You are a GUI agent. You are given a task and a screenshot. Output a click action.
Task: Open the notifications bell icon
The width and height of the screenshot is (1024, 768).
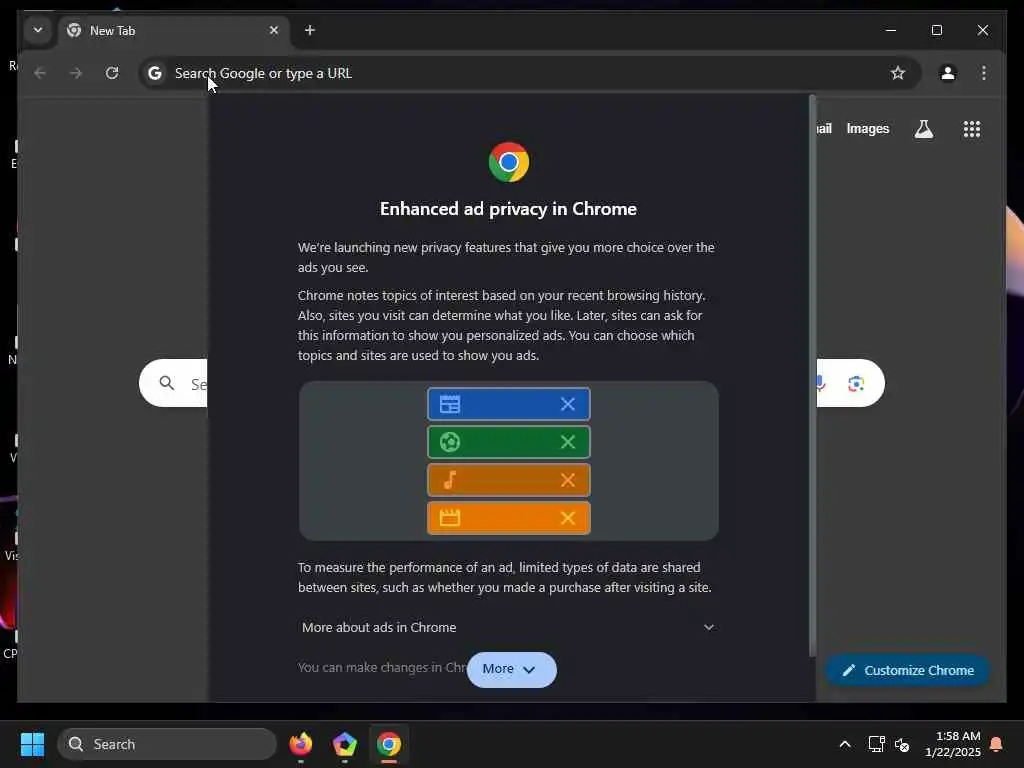(997, 744)
